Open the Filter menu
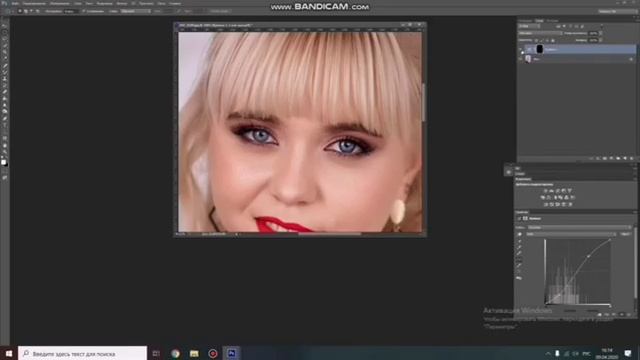640x360 pixels. click(122, 3)
